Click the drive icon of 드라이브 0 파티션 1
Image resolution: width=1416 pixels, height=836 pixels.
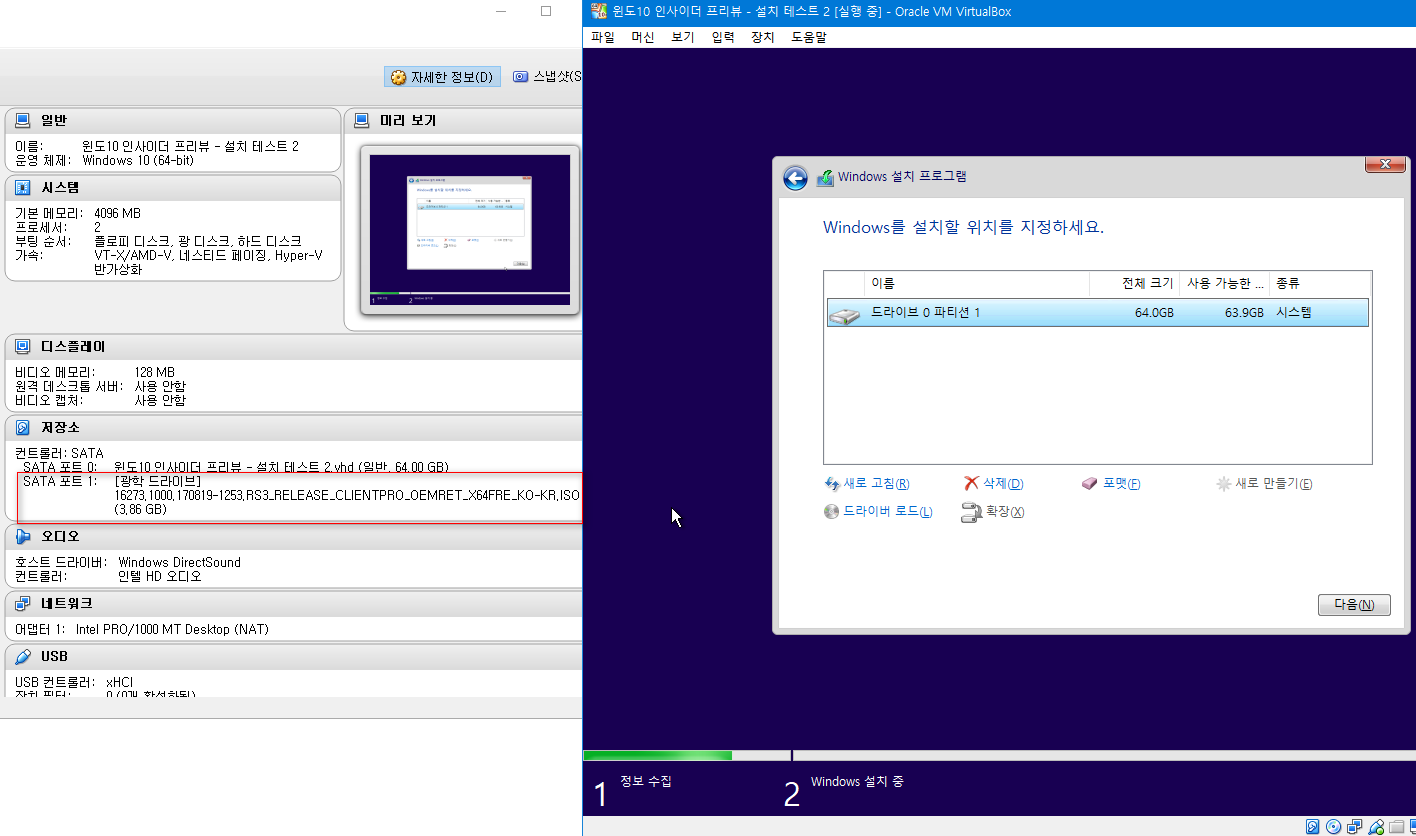tap(844, 314)
